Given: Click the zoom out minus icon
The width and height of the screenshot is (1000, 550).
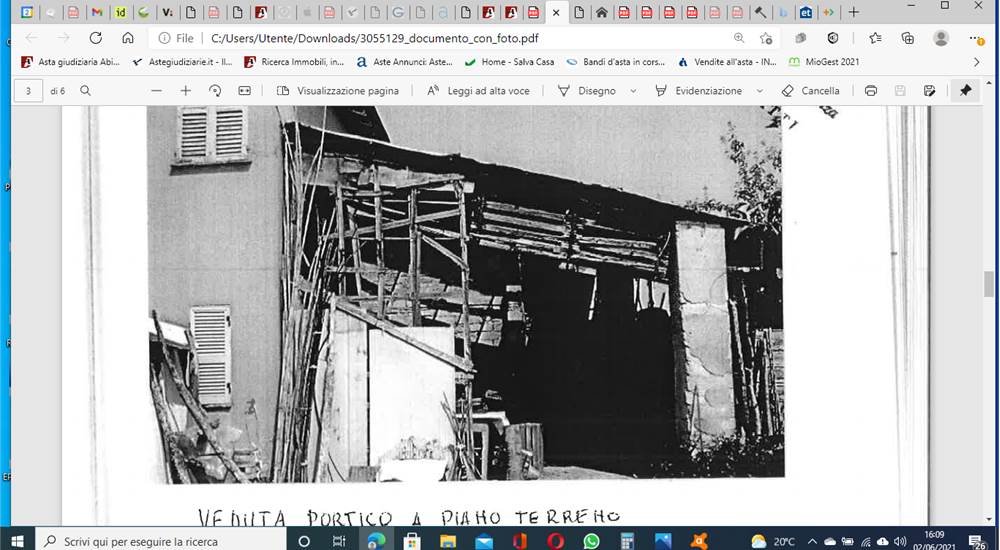Looking at the screenshot, I should pos(156,91).
